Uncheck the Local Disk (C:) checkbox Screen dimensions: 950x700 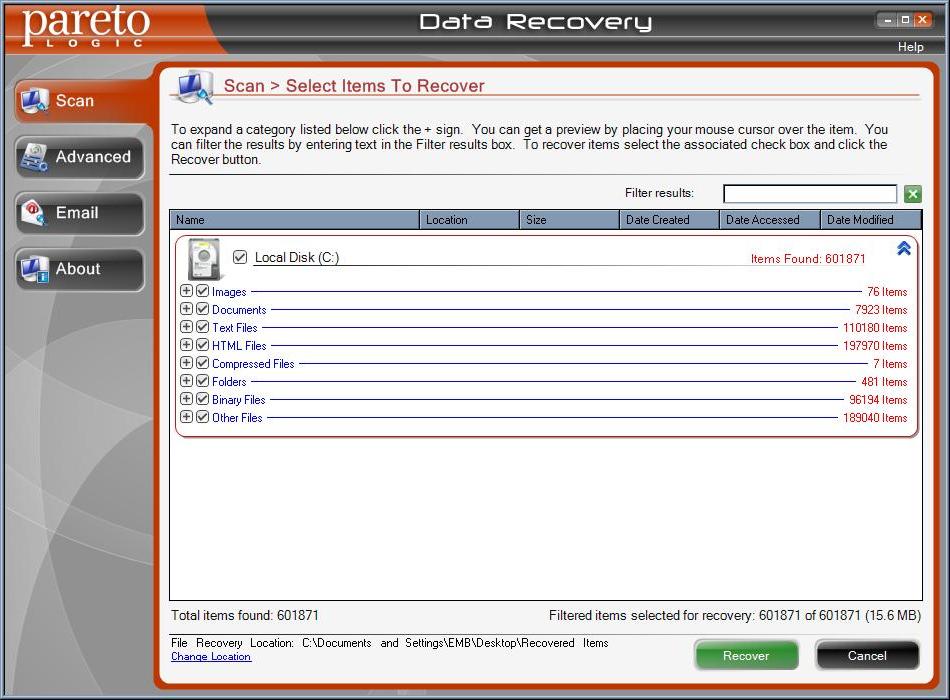click(x=240, y=257)
